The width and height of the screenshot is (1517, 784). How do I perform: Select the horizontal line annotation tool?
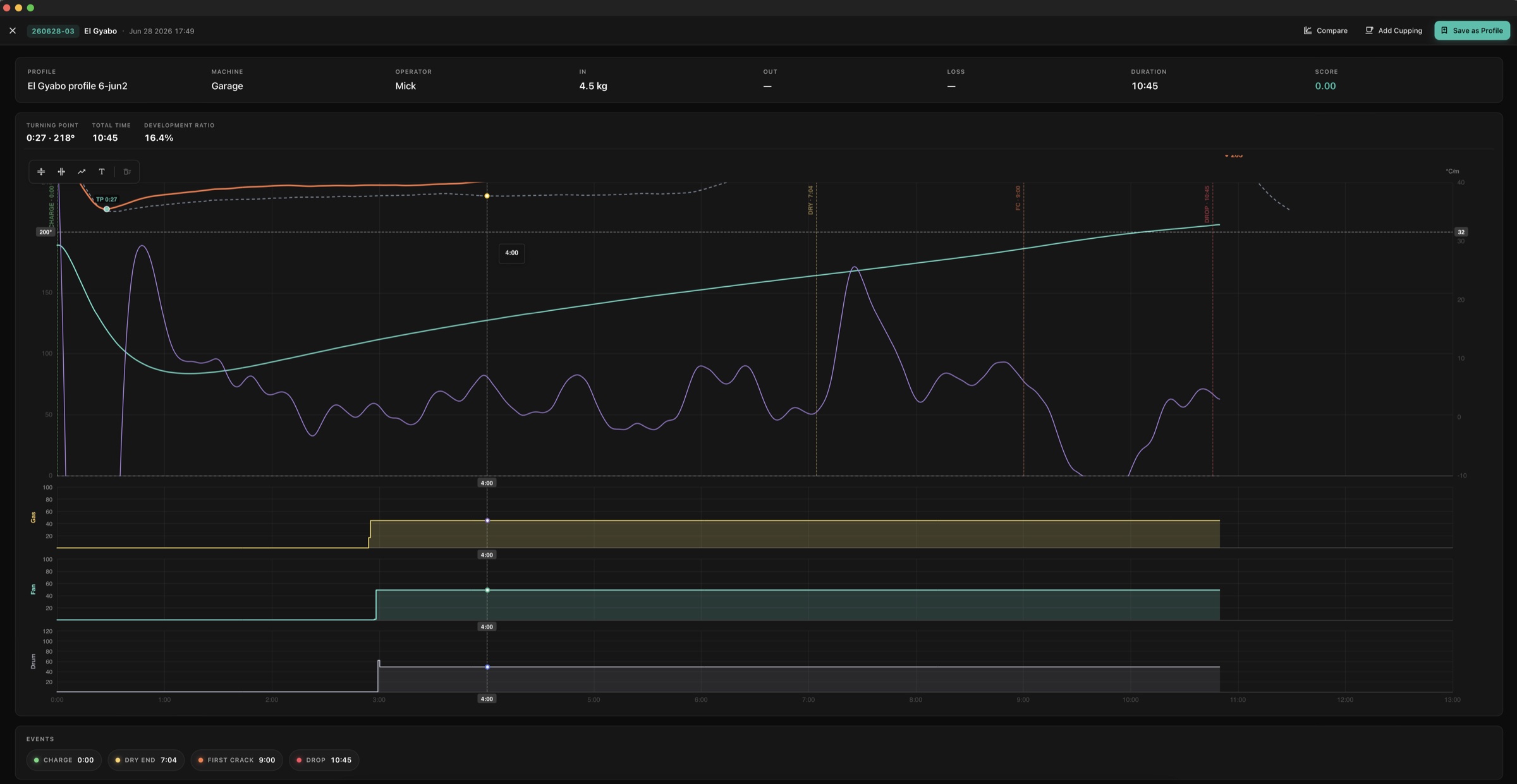click(x=41, y=172)
